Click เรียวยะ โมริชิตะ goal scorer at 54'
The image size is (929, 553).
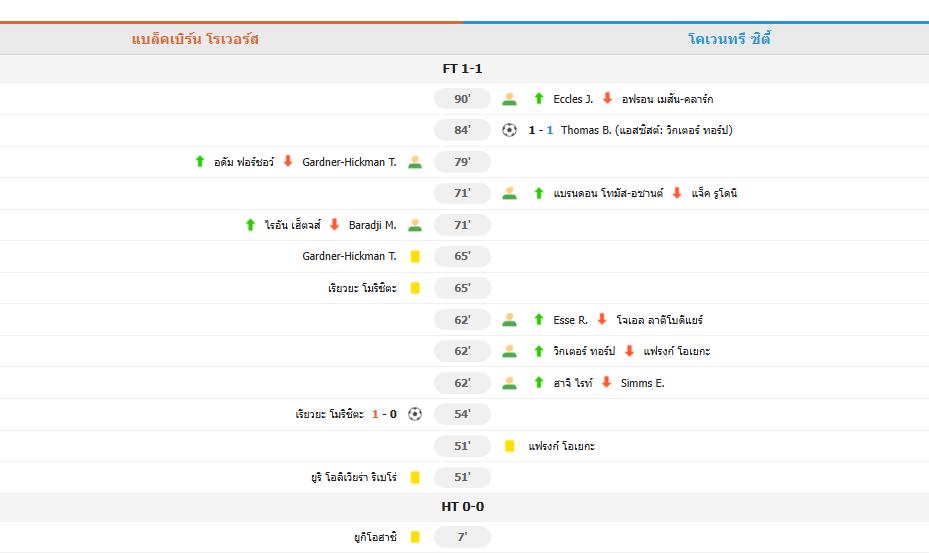pos(330,414)
